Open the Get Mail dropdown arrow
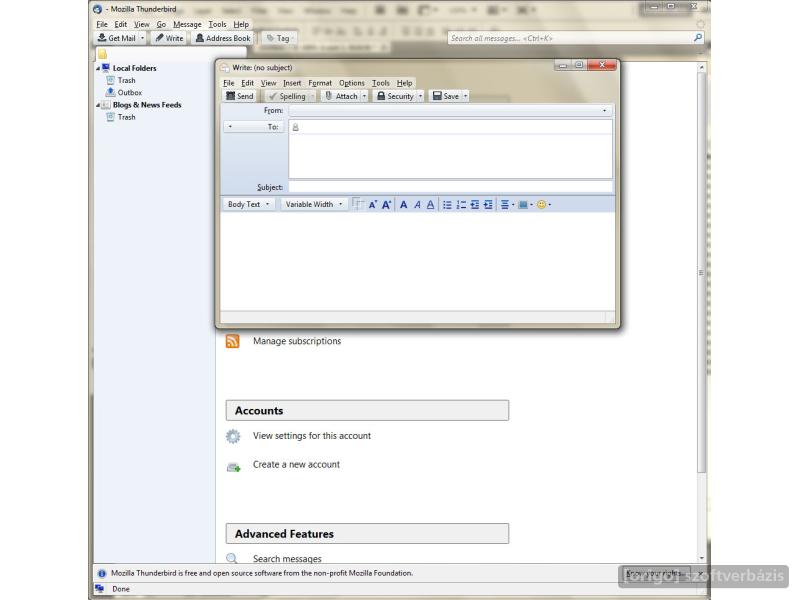 click(x=142, y=38)
